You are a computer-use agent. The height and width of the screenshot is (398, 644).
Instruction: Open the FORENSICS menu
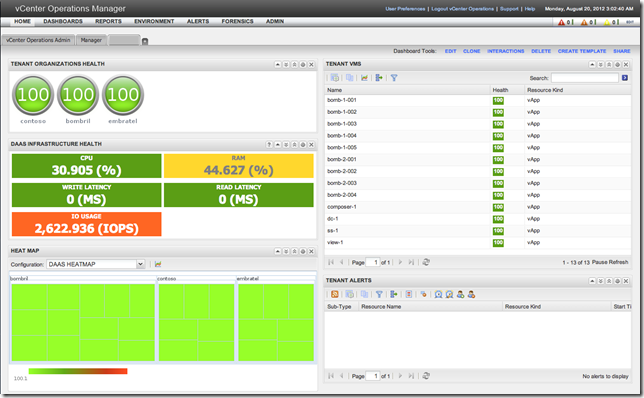pos(237,21)
